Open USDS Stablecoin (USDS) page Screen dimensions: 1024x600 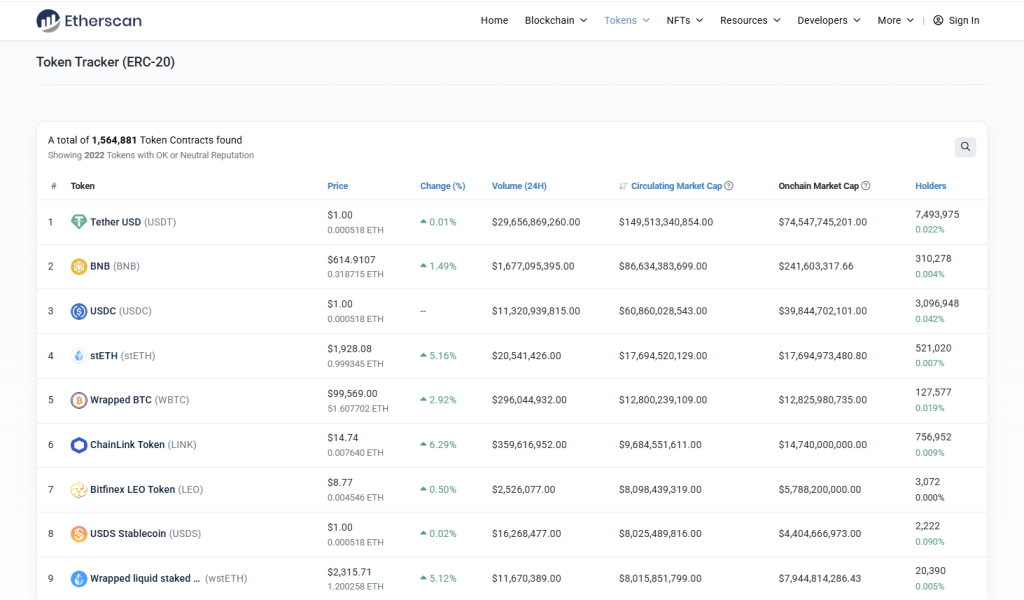point(146,534)
